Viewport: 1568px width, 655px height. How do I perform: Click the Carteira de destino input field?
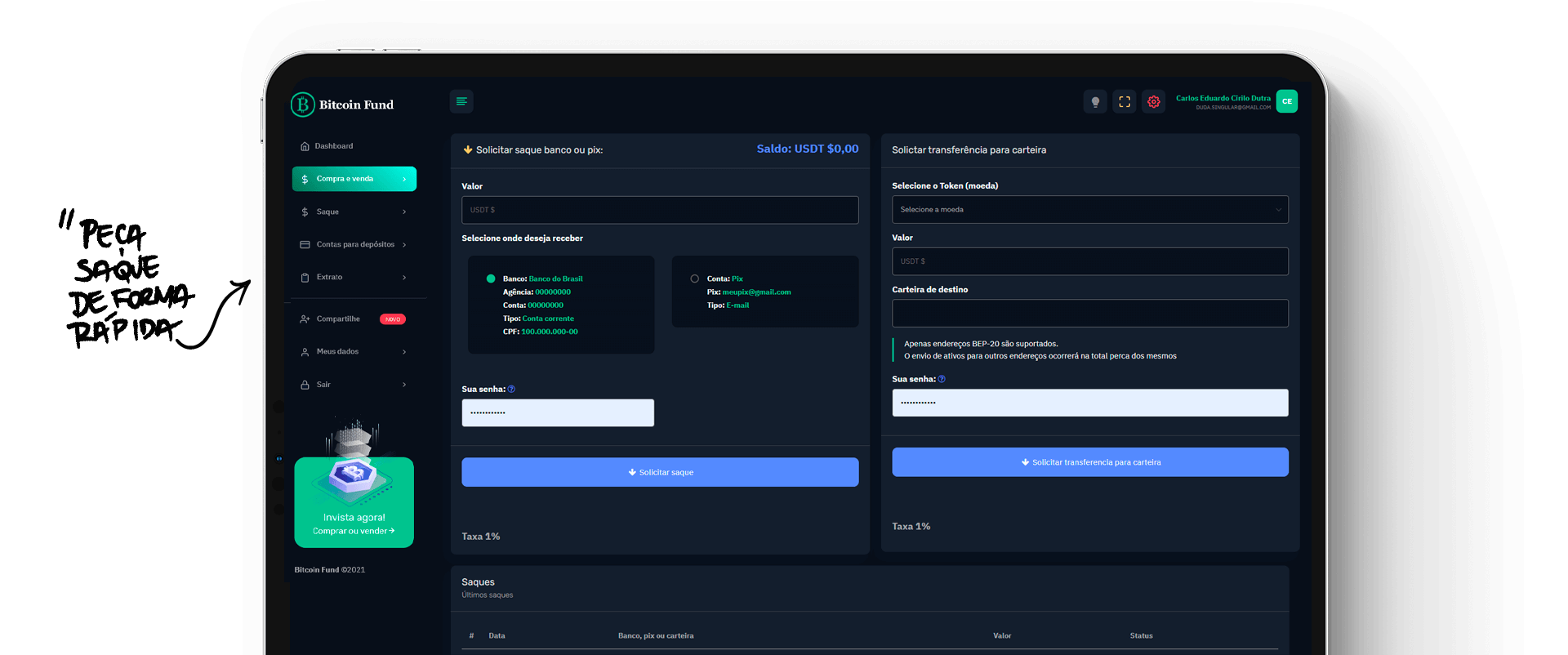tap(1089, 314)
